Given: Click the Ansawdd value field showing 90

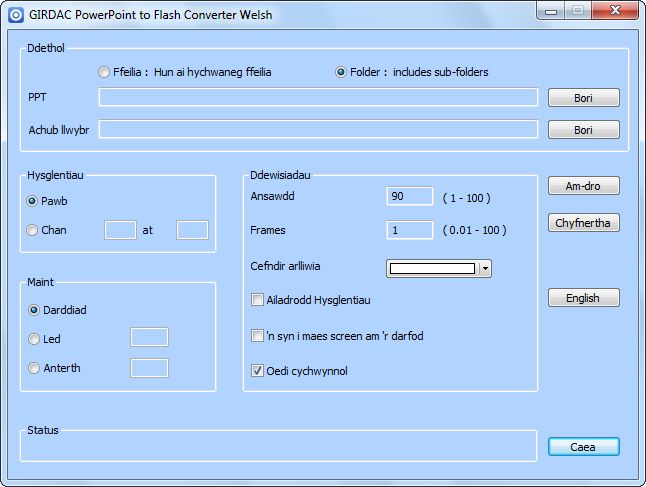Looking at the screenshot, I should point(410,196).
